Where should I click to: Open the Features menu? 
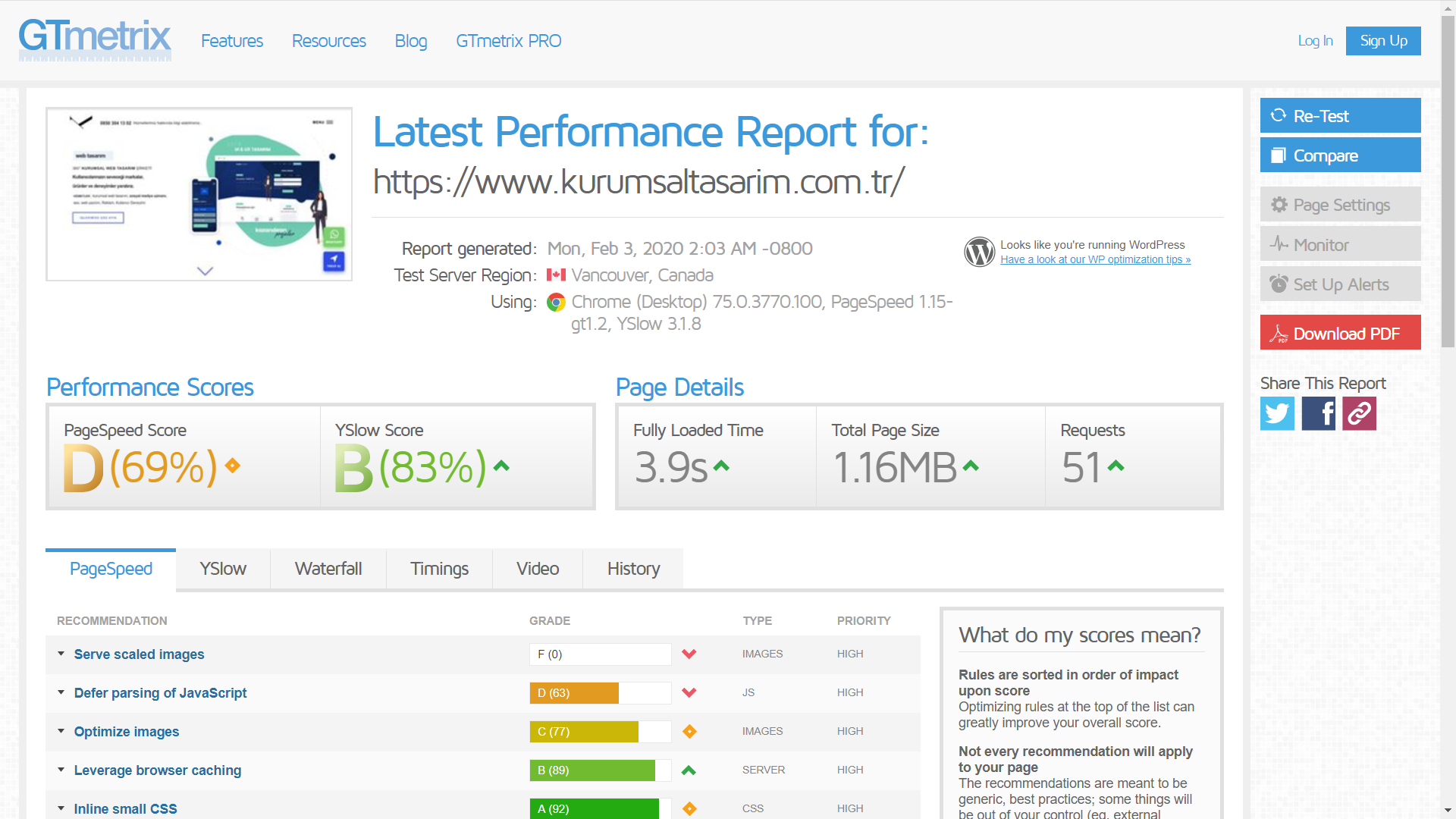point(232,41)
